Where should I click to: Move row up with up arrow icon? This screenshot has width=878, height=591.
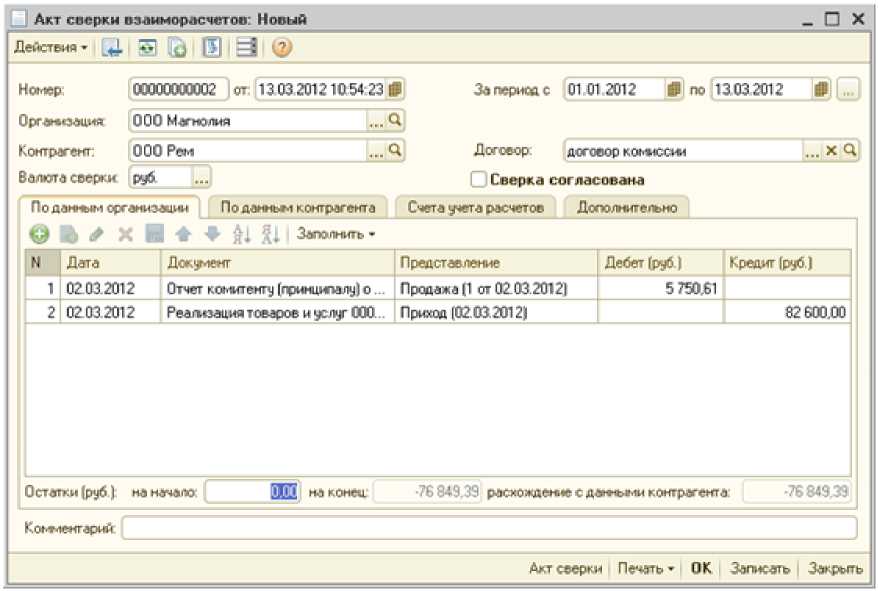pyautogui.click(x=184, y=234)
